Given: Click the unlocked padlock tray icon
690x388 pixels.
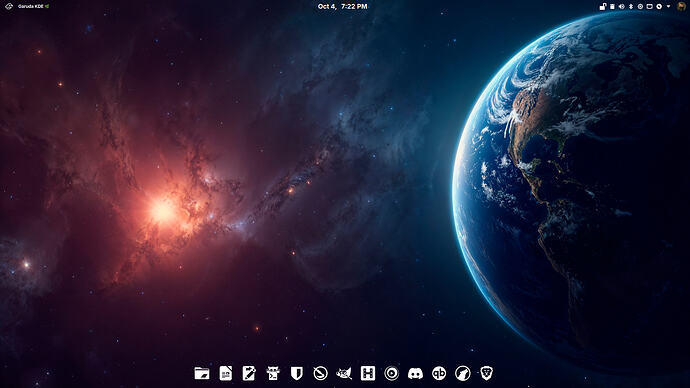Looking at the screenshot, I should (x=602, y=7).
